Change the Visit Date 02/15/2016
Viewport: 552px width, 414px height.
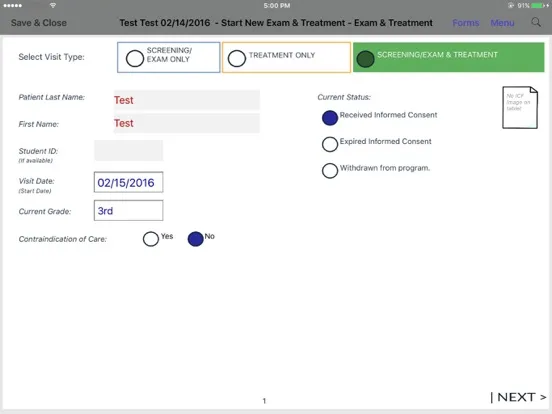[128, 182]
